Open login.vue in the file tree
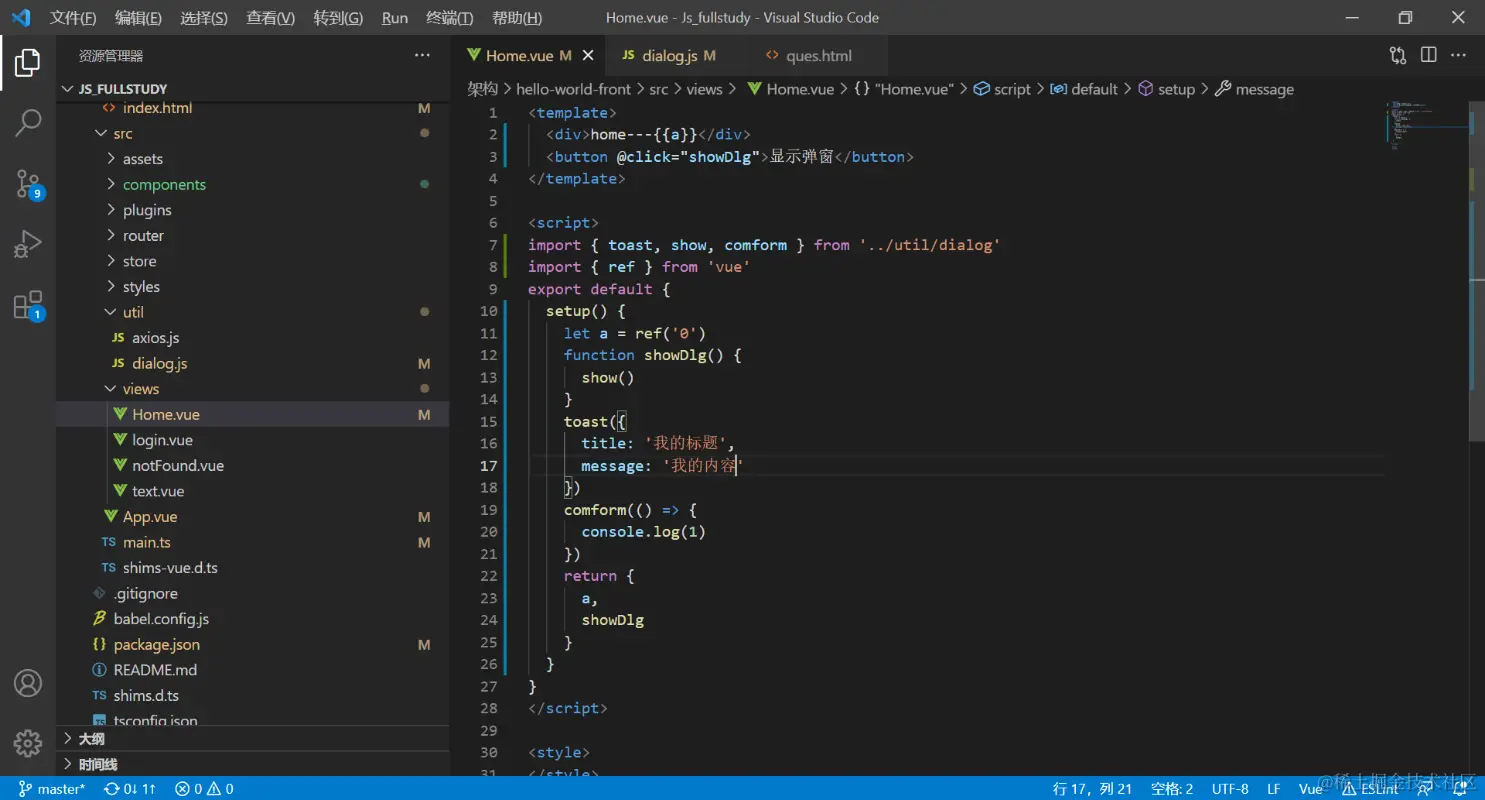This screenshot has width=1485, height=800. click(162, 440)
